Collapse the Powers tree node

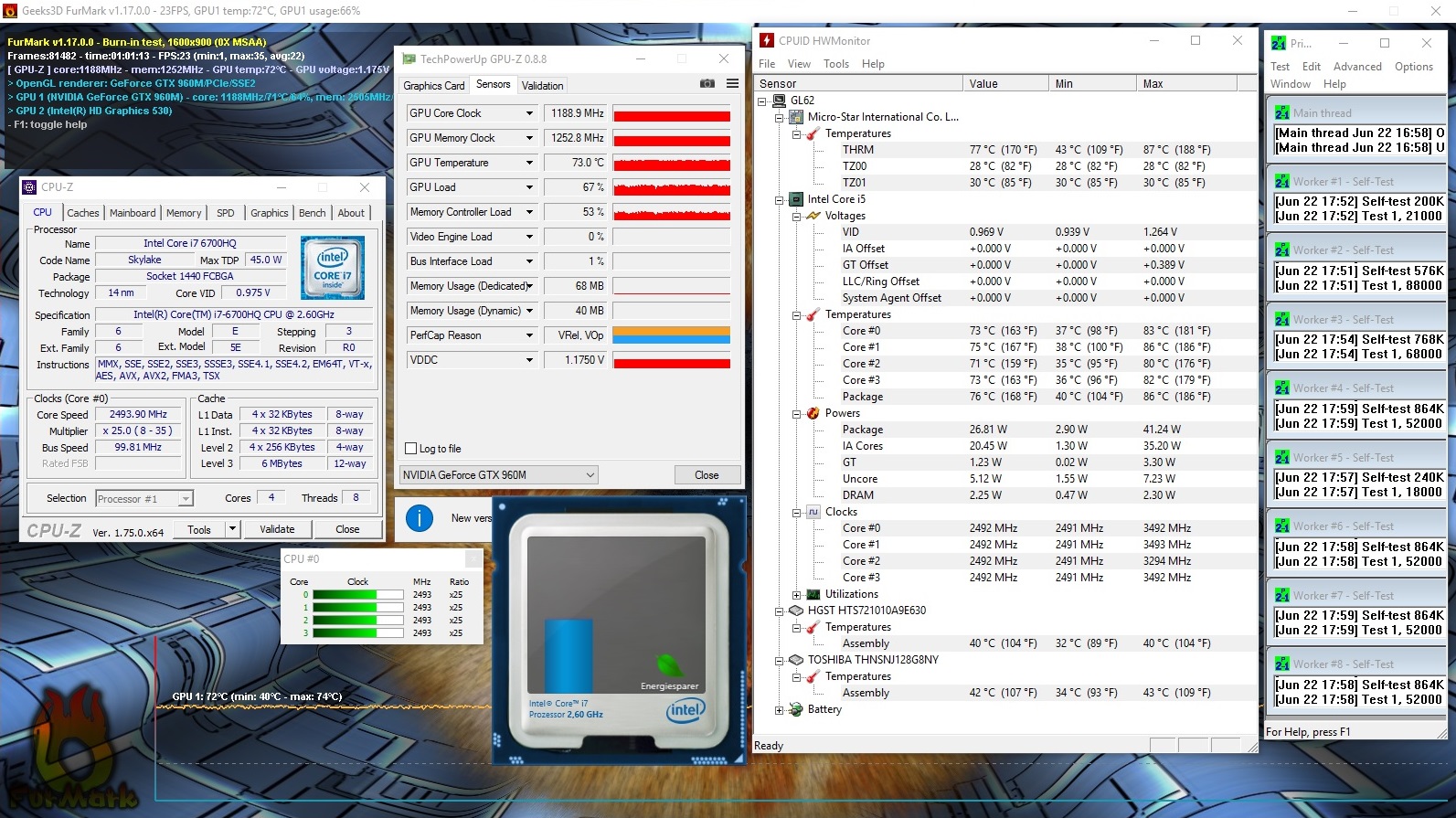click(x=796, y=413)
